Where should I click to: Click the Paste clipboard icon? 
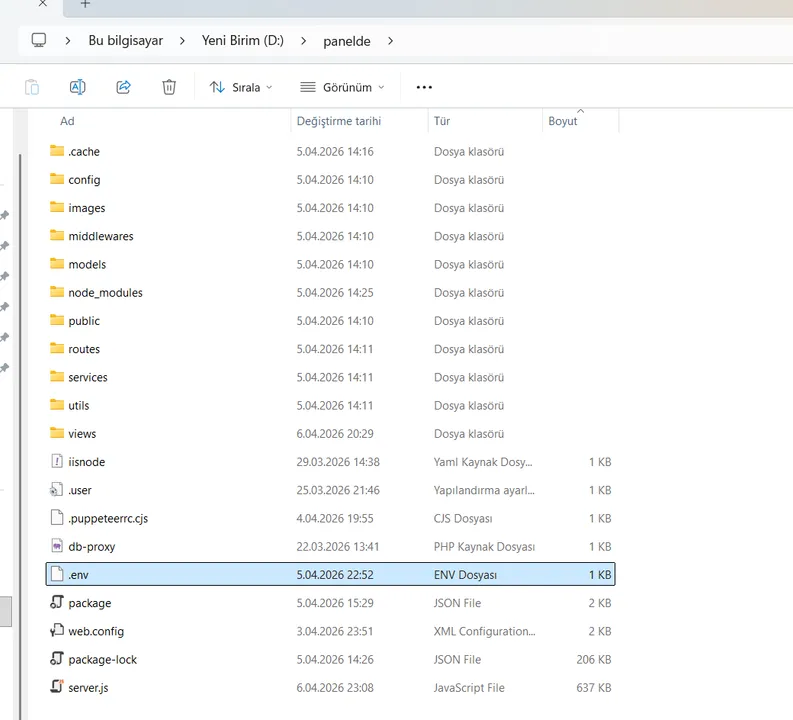pyautogui.click(x=32, y=87)
